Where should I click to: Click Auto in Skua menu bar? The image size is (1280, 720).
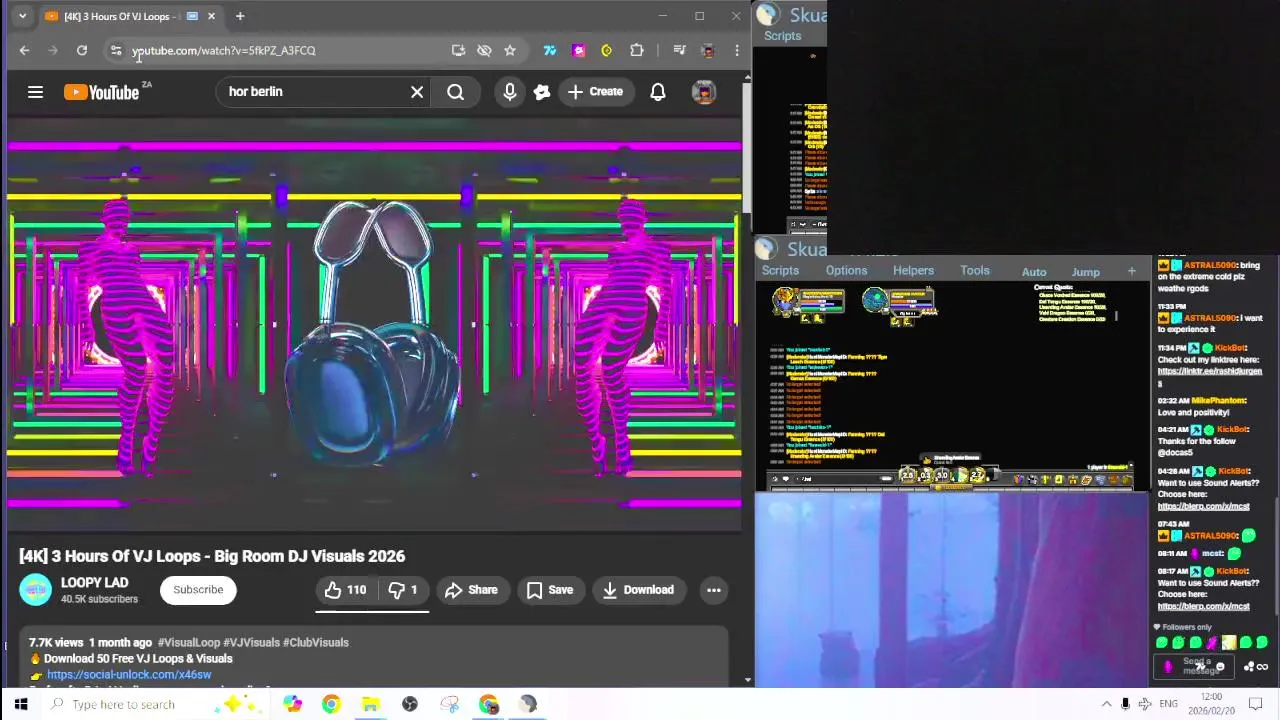tap(1034, 272)
